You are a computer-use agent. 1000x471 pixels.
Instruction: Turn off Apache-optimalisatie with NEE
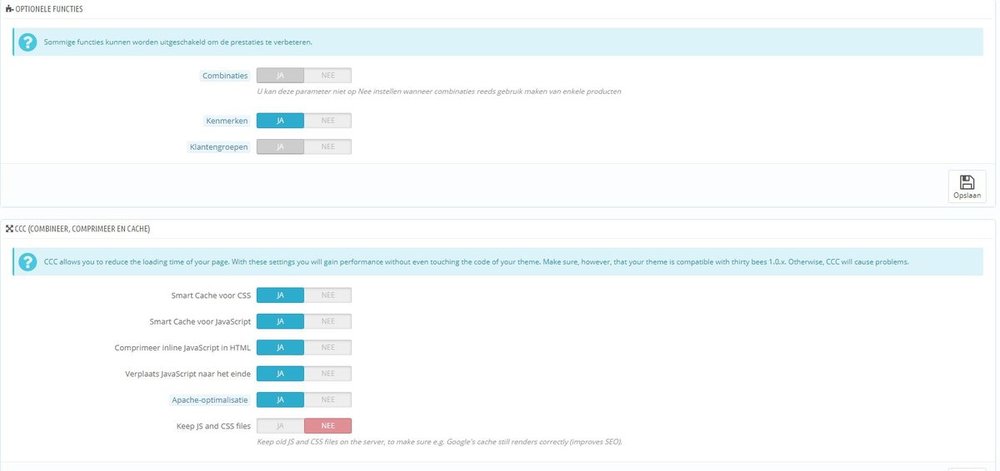coord(328,399)
